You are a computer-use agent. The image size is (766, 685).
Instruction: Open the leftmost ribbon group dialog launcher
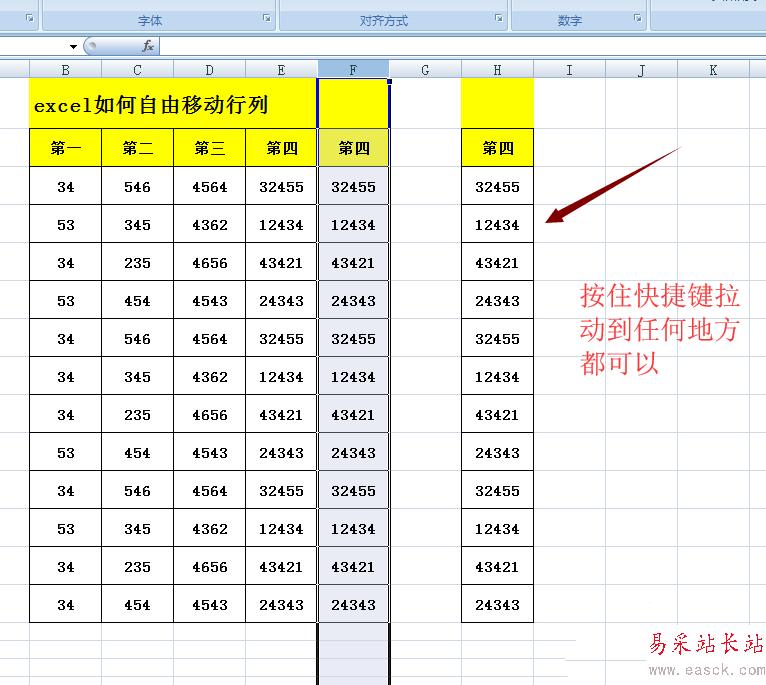pos(30,19)
